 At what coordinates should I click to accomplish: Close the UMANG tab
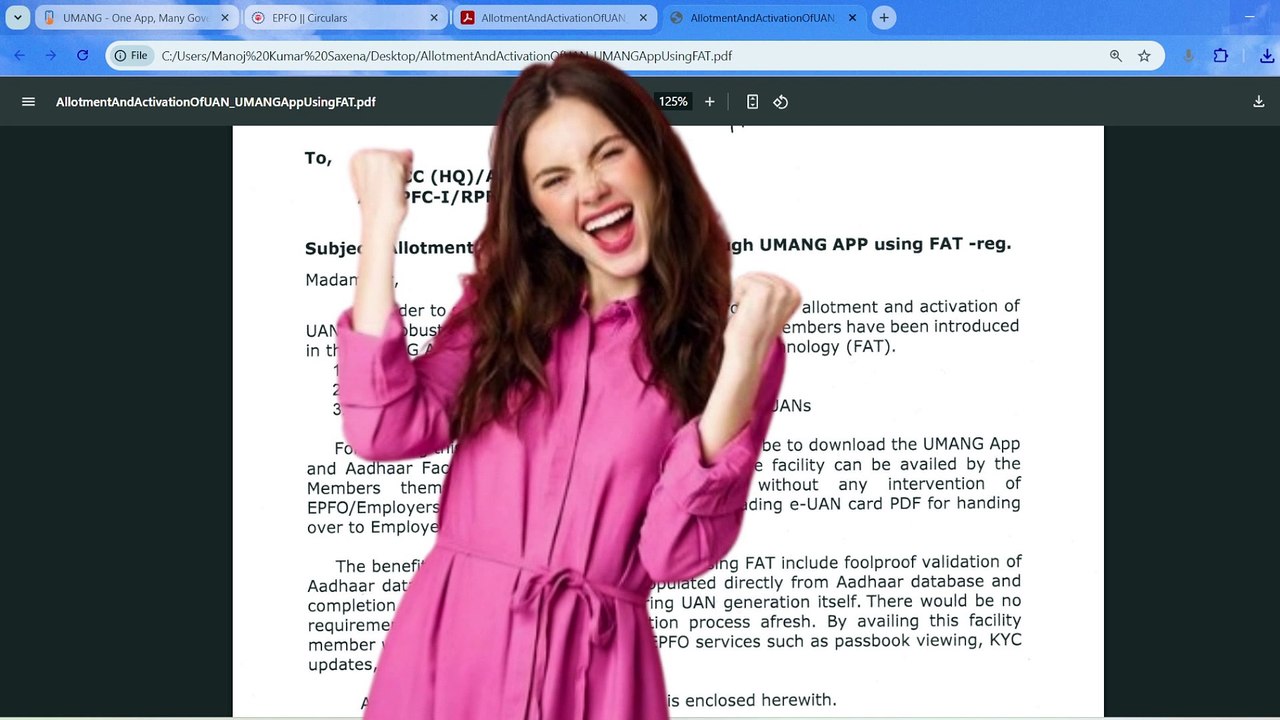click(225, 18)
